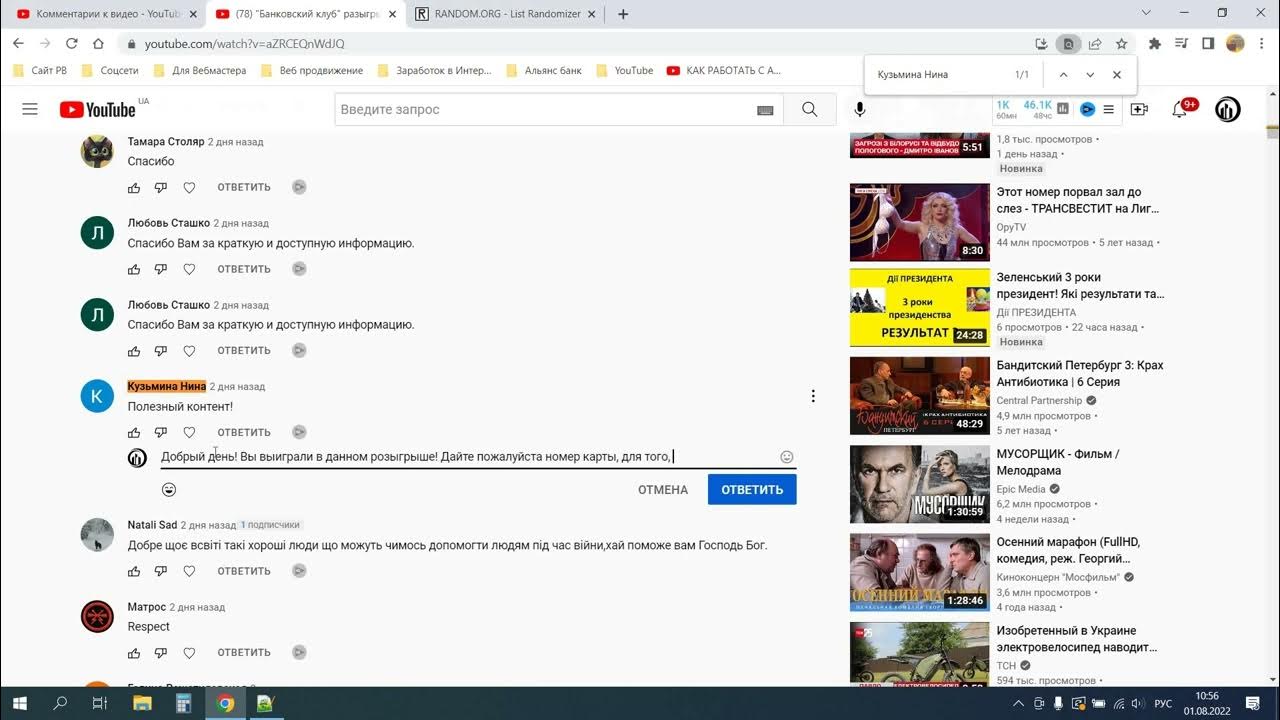Heart the Матрос comment
Image resolution: width=1280 pixels, height=720 pixels.
coord(189,652)
